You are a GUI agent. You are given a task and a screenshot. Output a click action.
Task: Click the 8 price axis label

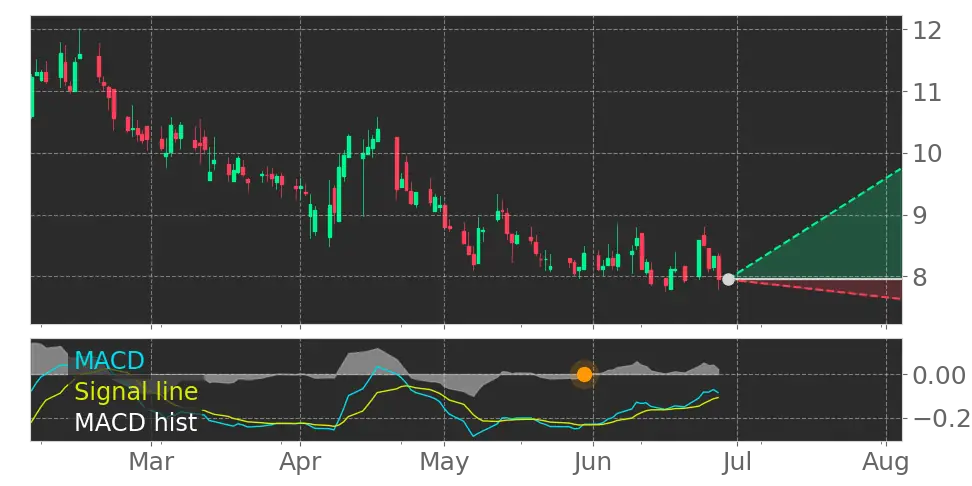[x=921, y=277]
